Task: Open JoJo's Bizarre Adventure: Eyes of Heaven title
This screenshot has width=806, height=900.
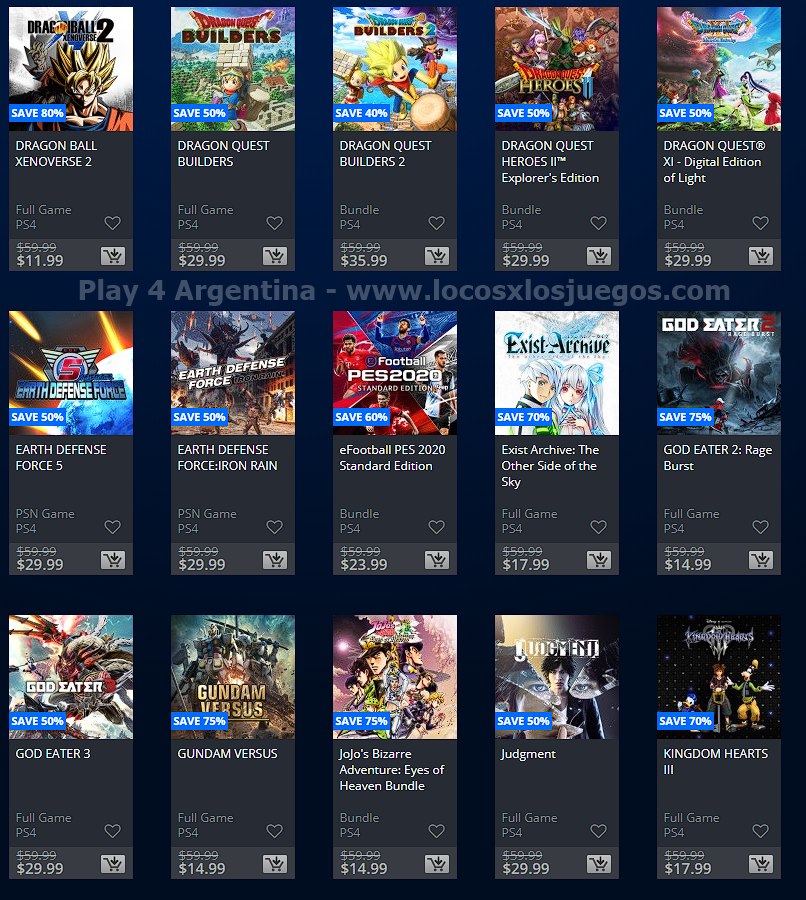Action: click(x=392, y=770)
